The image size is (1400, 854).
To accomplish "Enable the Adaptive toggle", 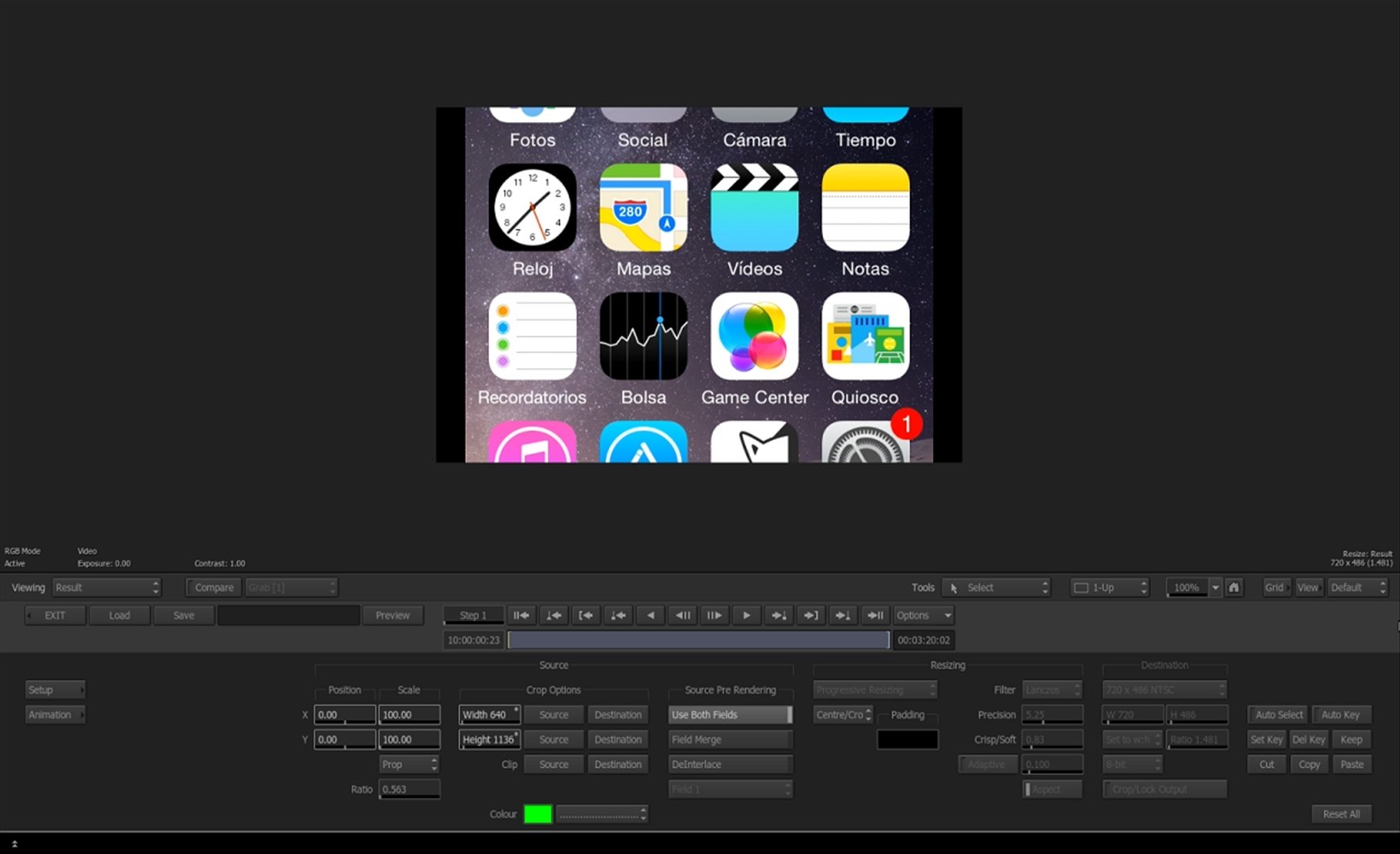I will click(x=988, y=765).
